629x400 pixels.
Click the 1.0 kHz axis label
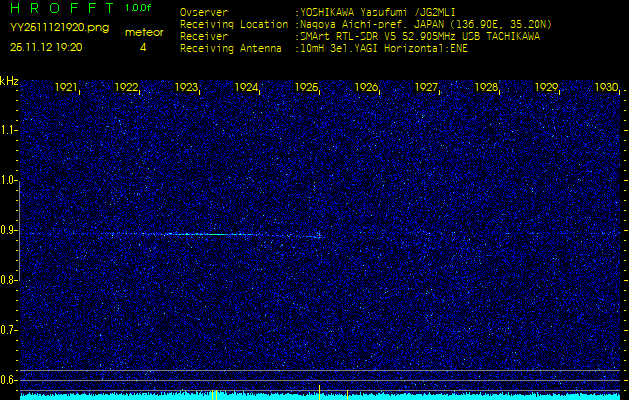[8, 181]
